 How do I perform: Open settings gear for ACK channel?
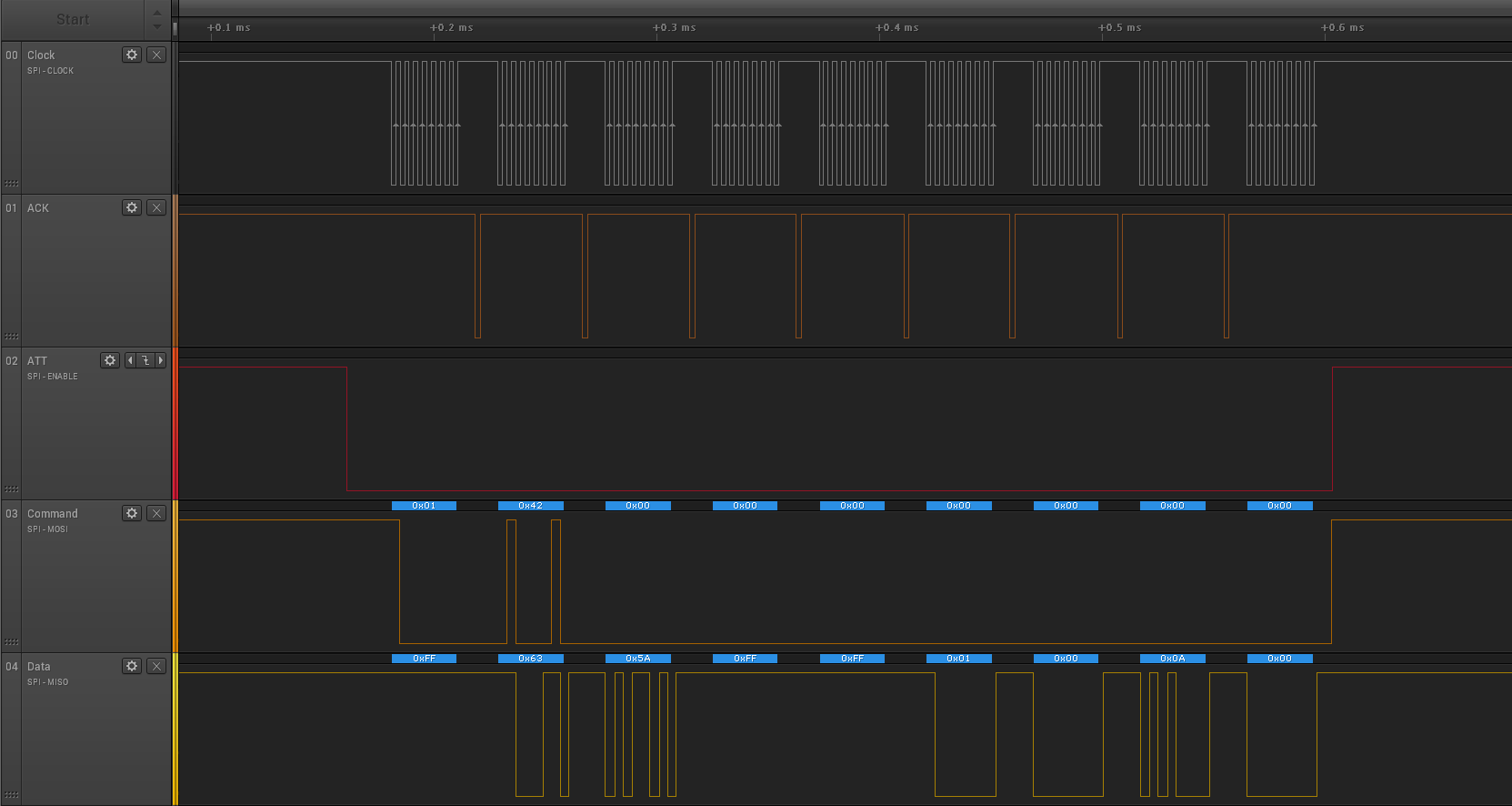[132, 207]
